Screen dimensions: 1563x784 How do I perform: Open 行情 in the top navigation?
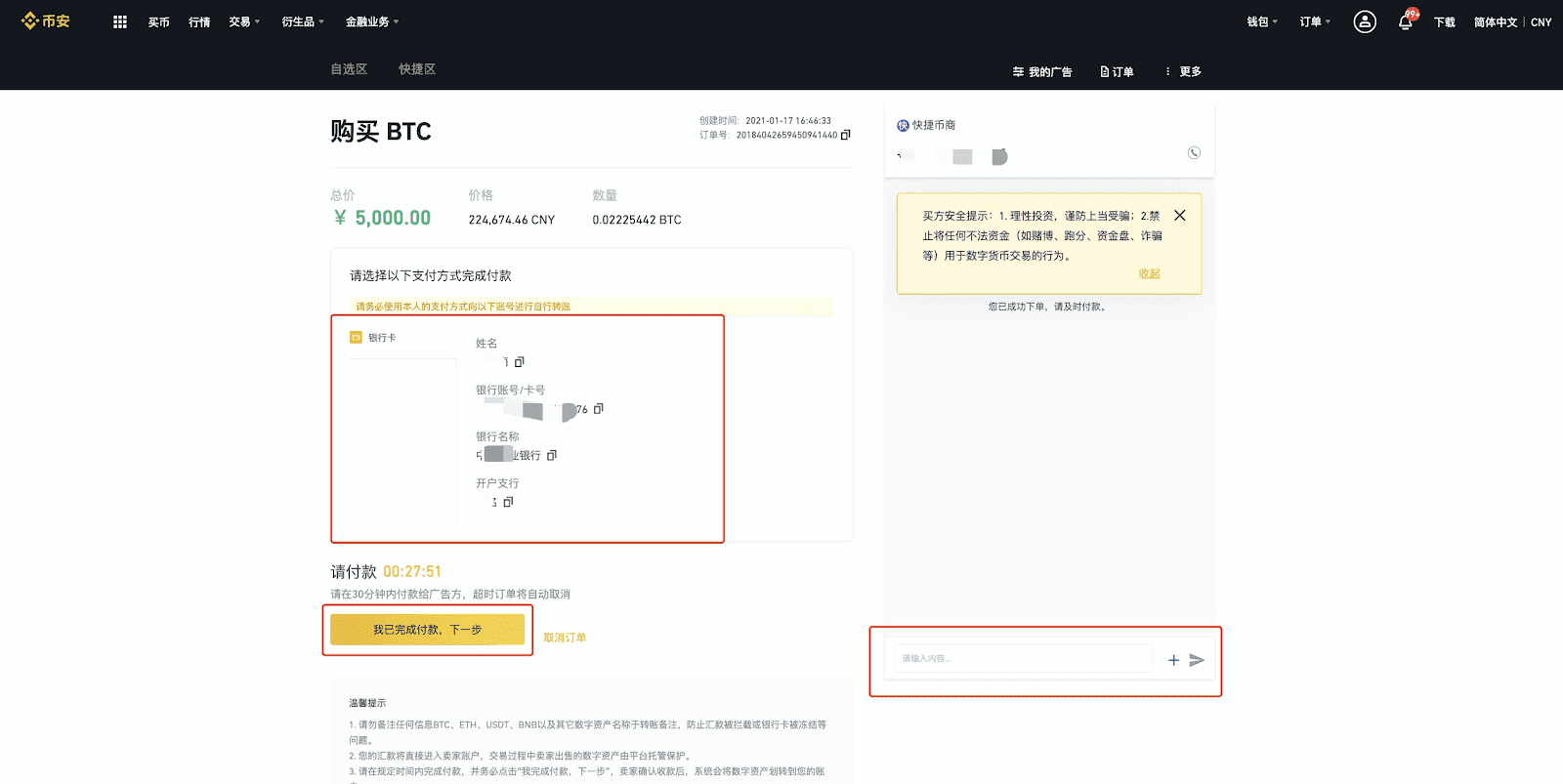199,21
